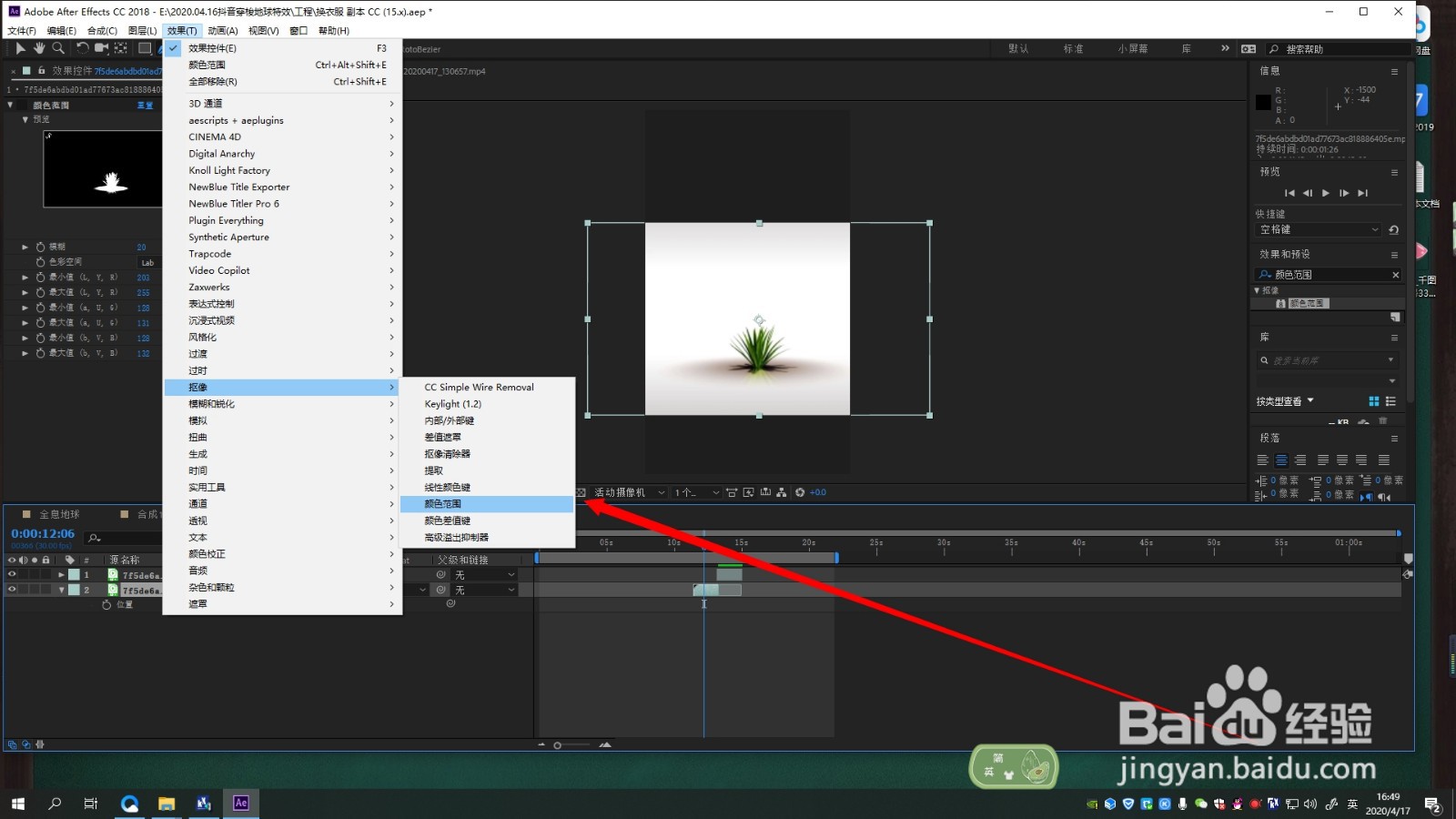Open the 信息 panel menu

pos(1394,72)
